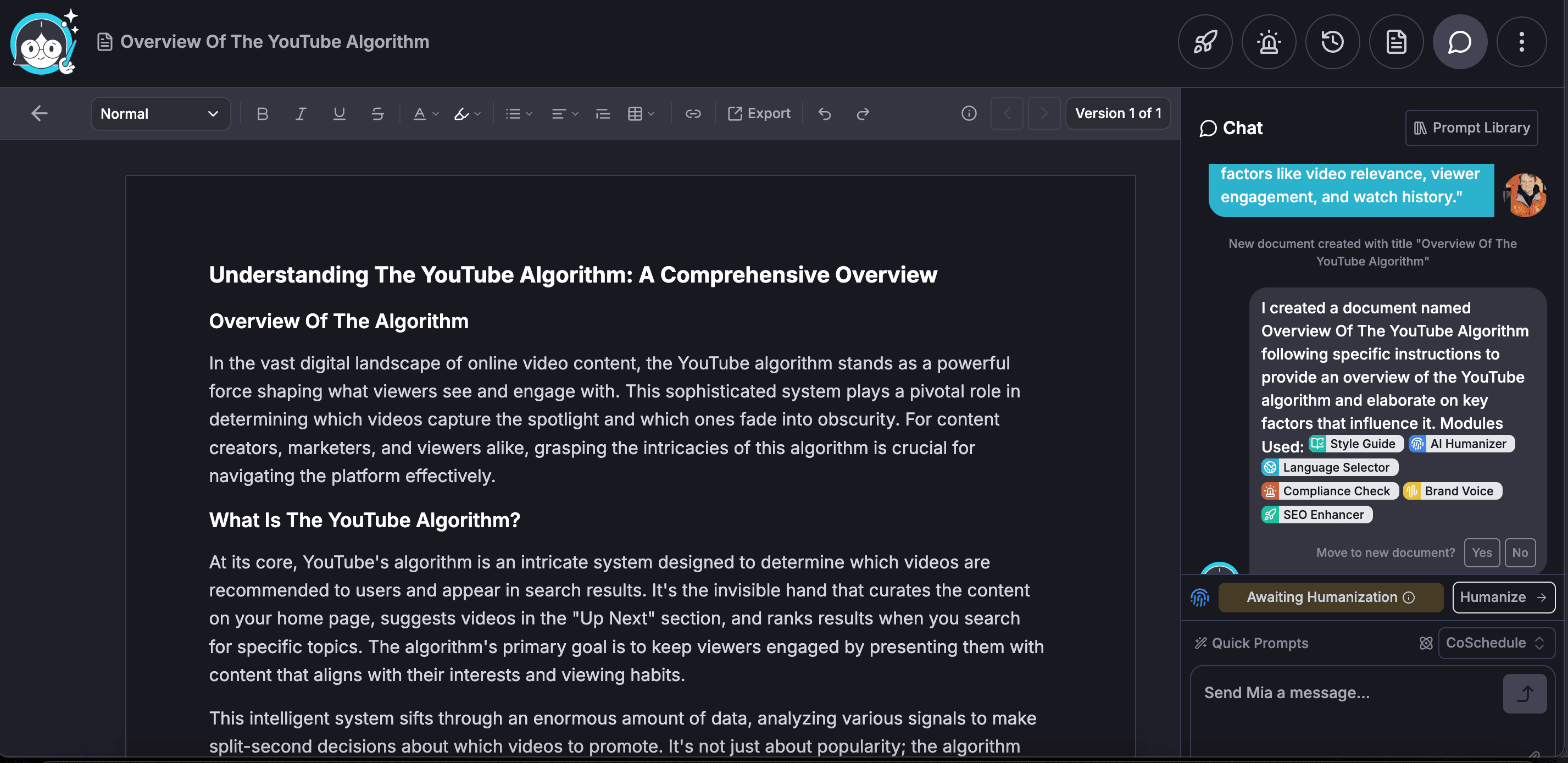Open the Normal text style dropdown
The height and width of the screenshot is (763, 1568).
pyautogui.click(x=159, y=113)
